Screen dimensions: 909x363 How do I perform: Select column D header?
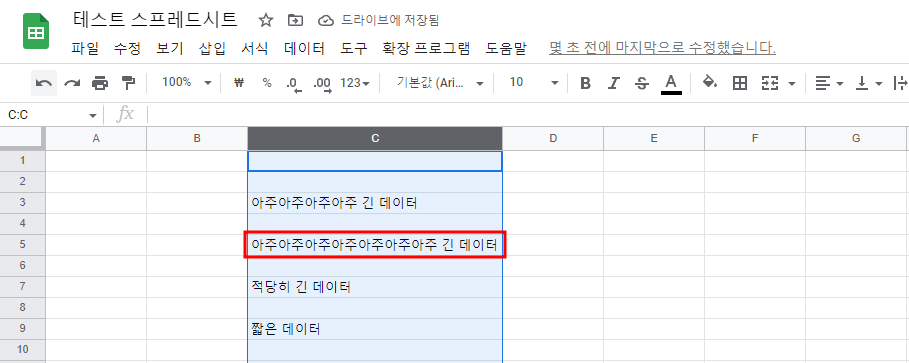point(553,139)
